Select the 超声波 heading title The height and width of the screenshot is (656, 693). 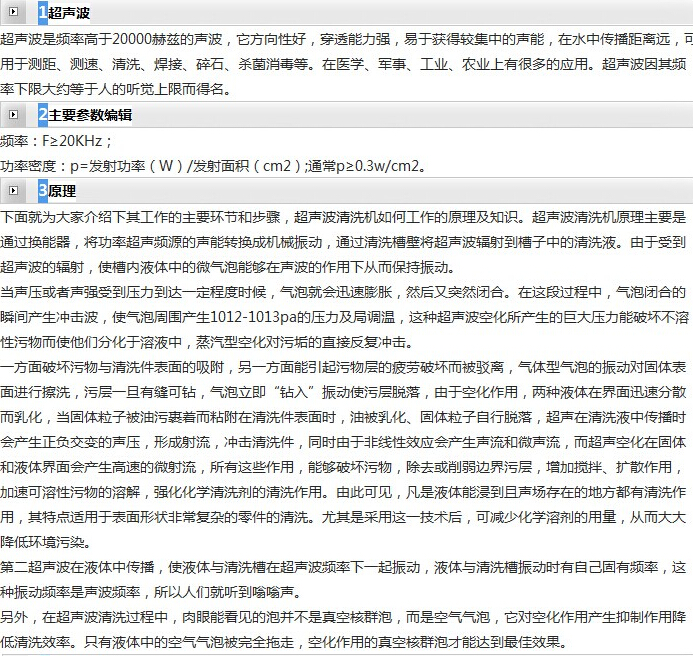69,13
